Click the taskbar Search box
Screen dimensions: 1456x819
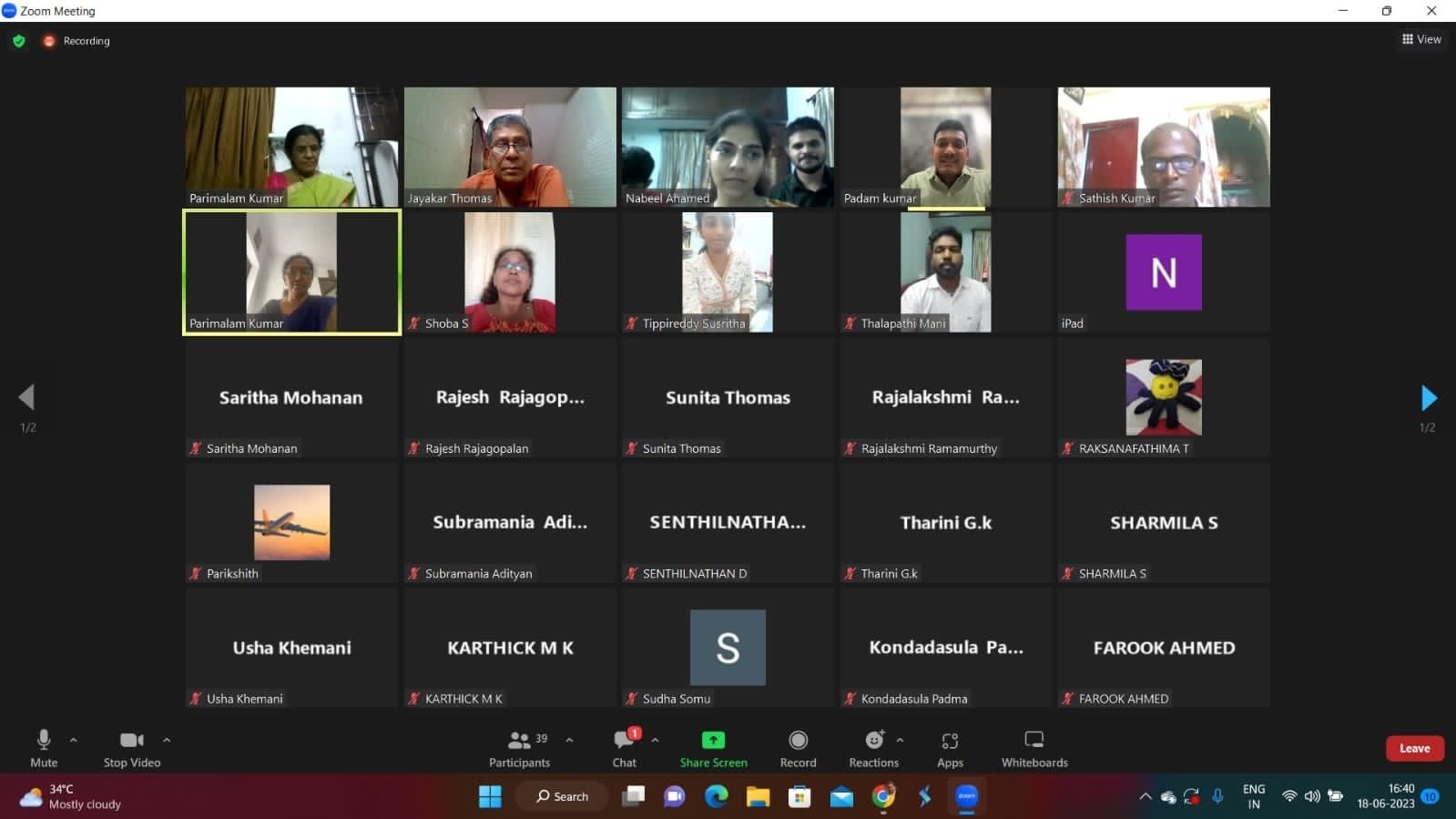[562, 796]
